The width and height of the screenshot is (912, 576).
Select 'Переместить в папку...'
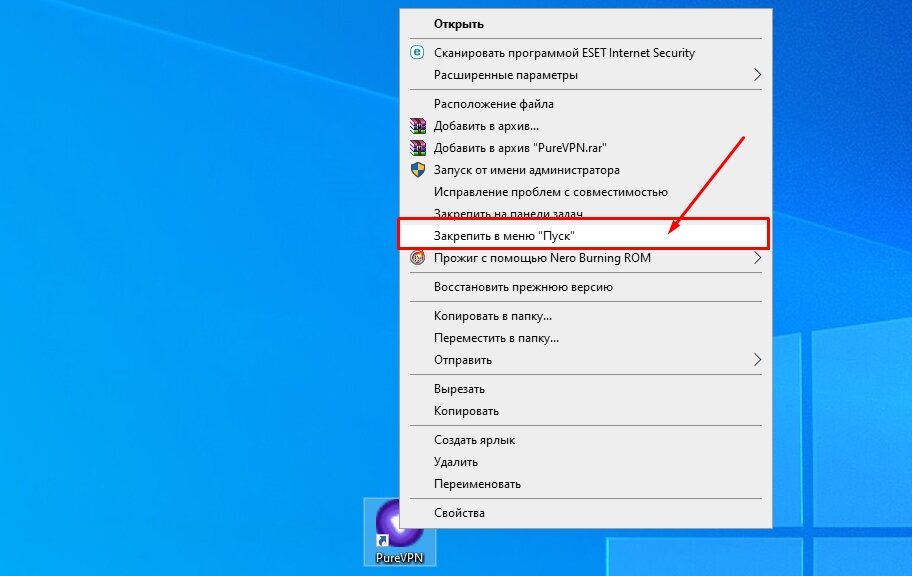[586, 338]
